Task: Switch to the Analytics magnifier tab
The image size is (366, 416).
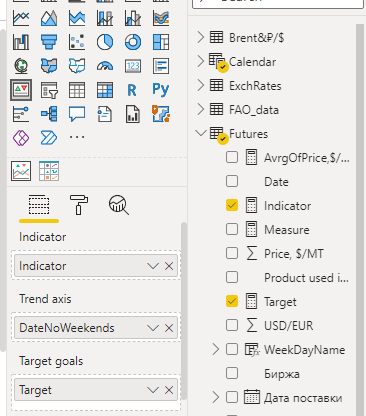Action: coord(118,205)
